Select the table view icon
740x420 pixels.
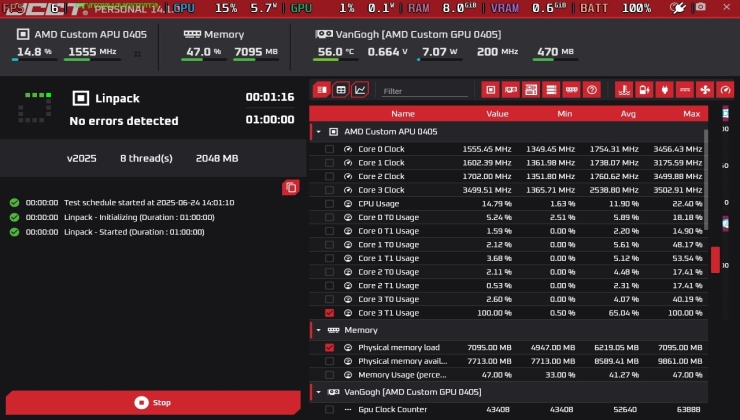(x=341, y=90)
